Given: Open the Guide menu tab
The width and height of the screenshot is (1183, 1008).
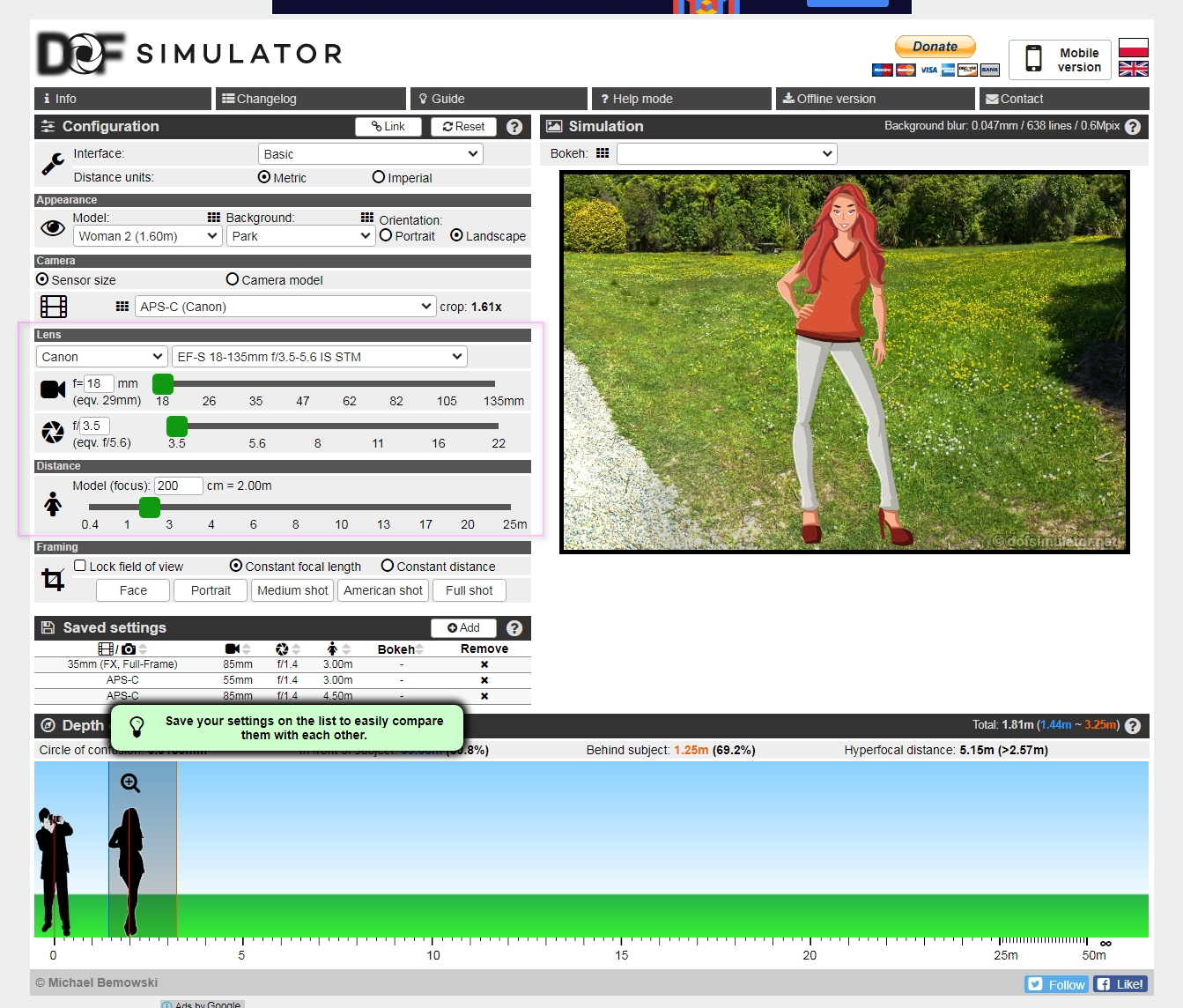Looking at the screenshot, I should click(x=499, y=99).
